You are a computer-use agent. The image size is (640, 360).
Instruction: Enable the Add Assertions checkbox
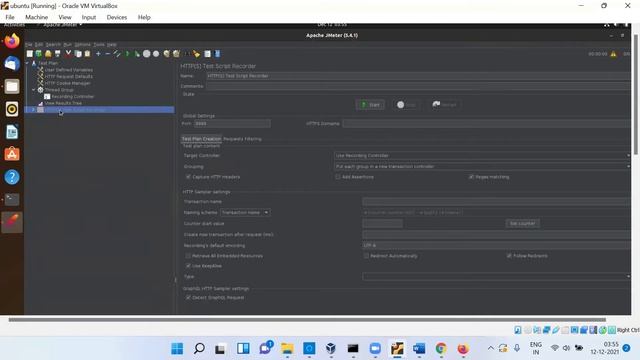click(x=338, y=177)
